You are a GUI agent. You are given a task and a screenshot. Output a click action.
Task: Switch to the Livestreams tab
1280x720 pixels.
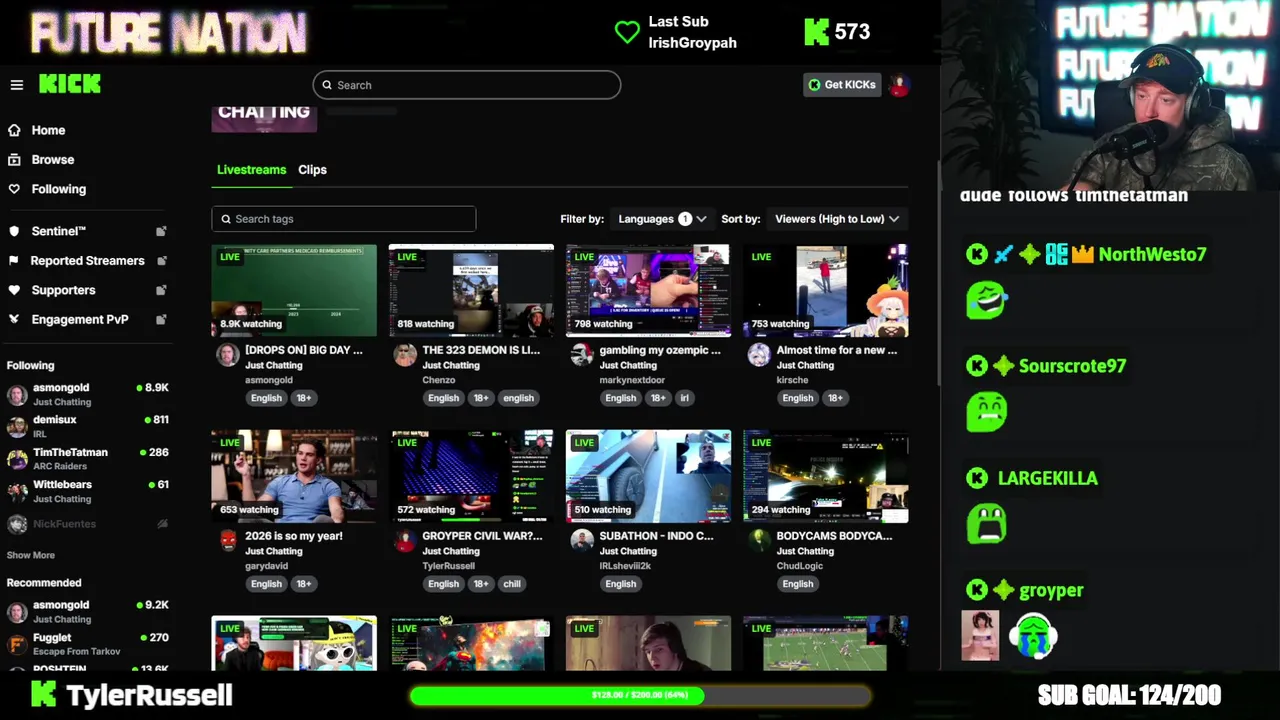pyautogui.click(x=251, y=170)
